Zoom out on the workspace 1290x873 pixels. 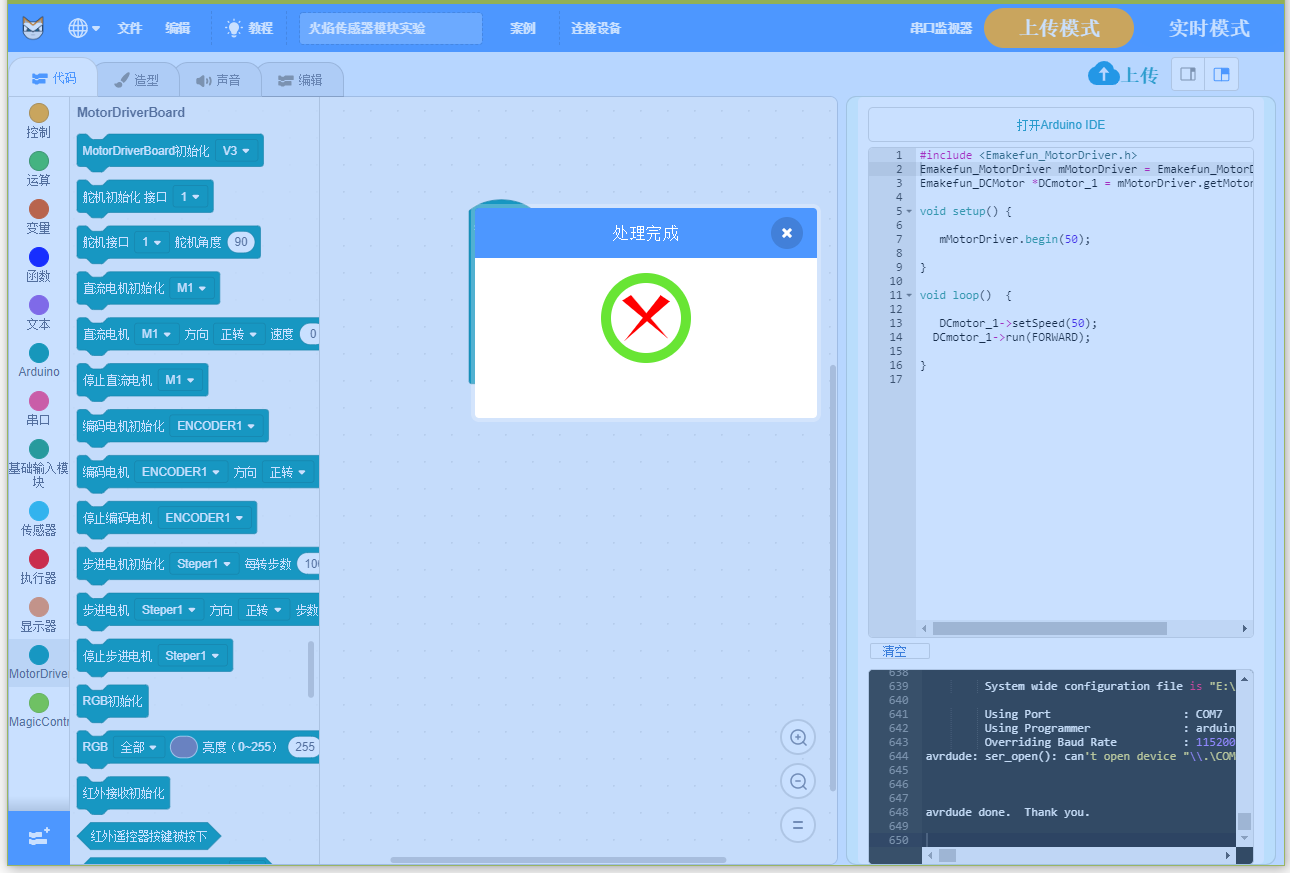pos(798,782)
